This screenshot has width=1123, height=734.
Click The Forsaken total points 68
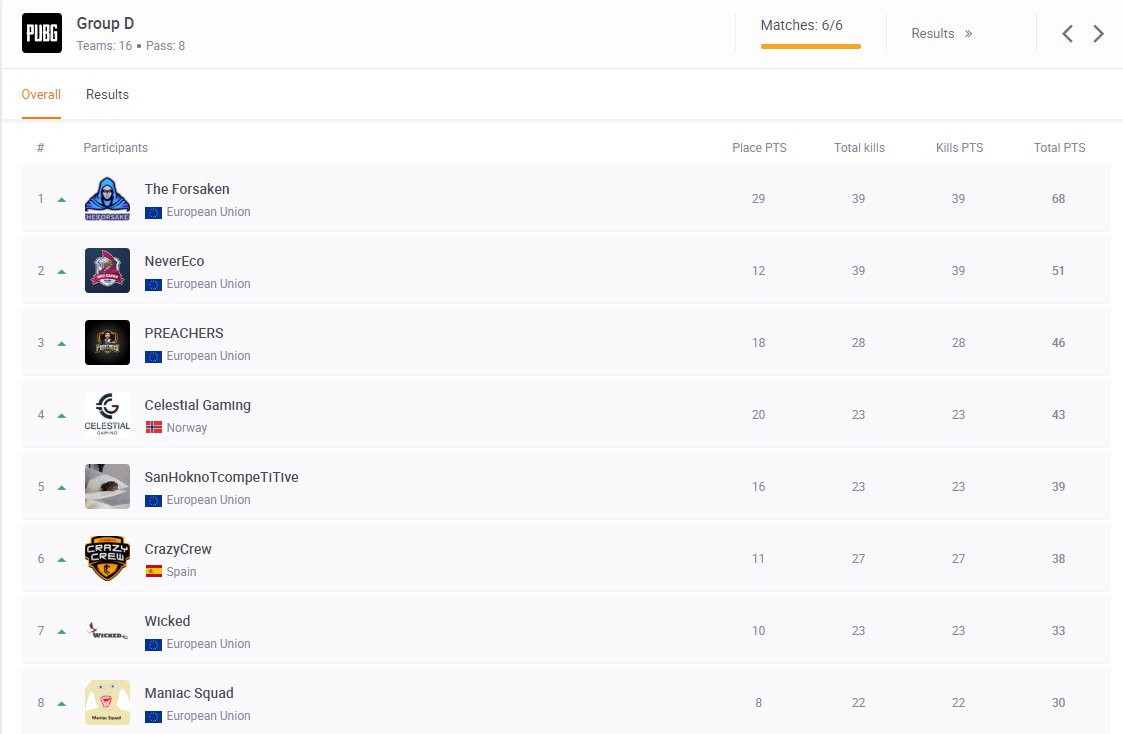coord(1059,199)
